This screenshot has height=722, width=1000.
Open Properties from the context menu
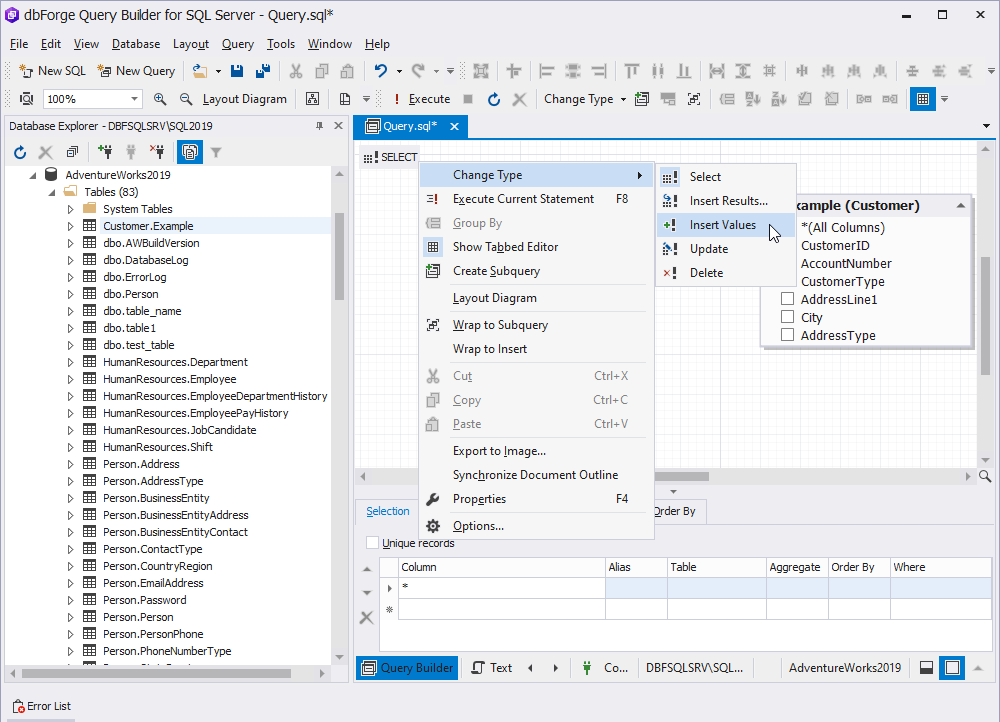pyautogui.click(x=536, y=499)
